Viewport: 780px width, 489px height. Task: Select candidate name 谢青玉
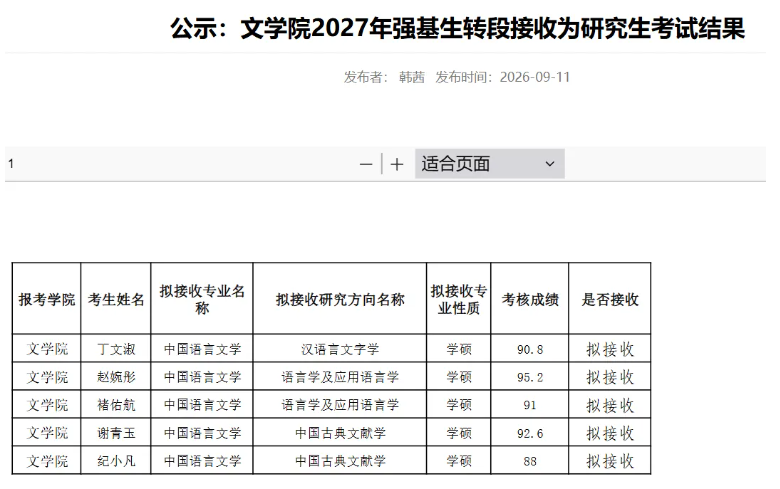[116, 433]
